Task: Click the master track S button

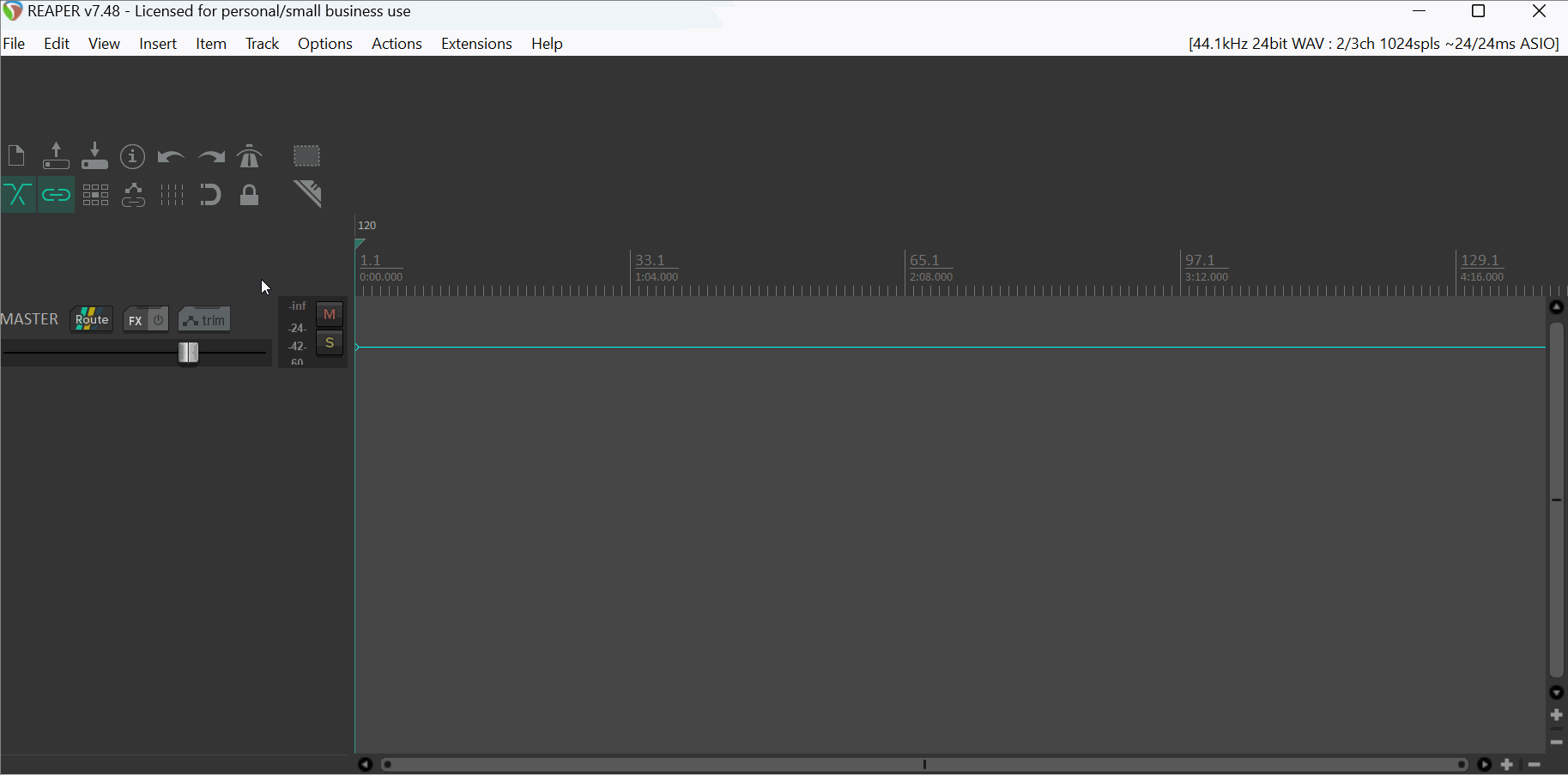Action: click(x=330, y=343)
